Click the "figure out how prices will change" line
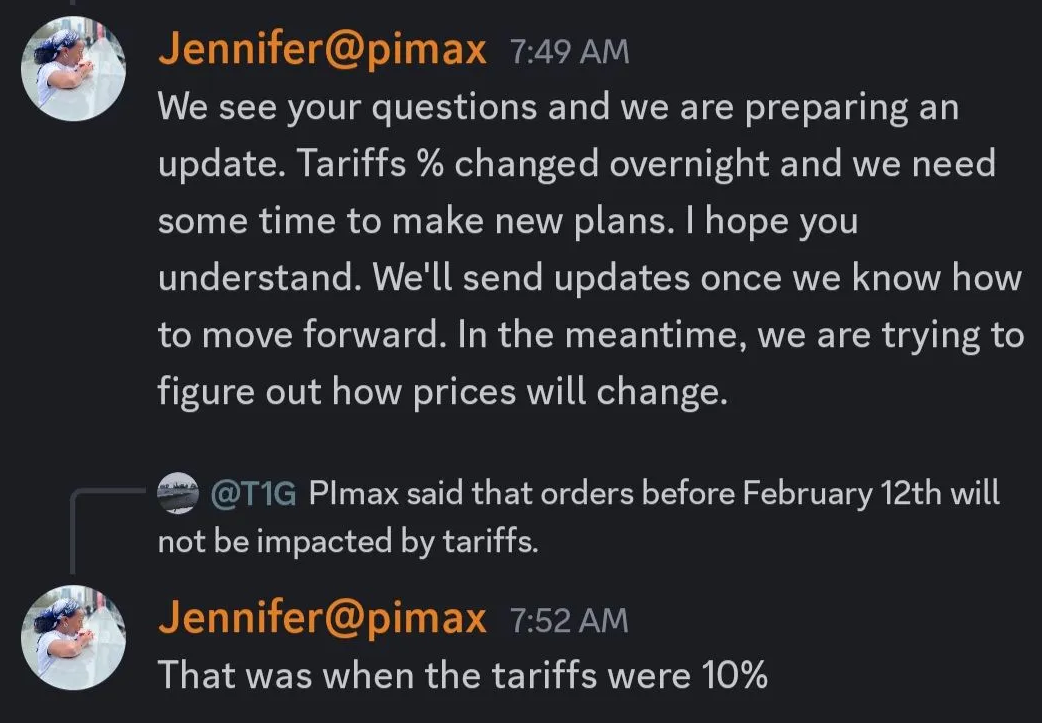The image size is (1042, 723). coord(439,391)
